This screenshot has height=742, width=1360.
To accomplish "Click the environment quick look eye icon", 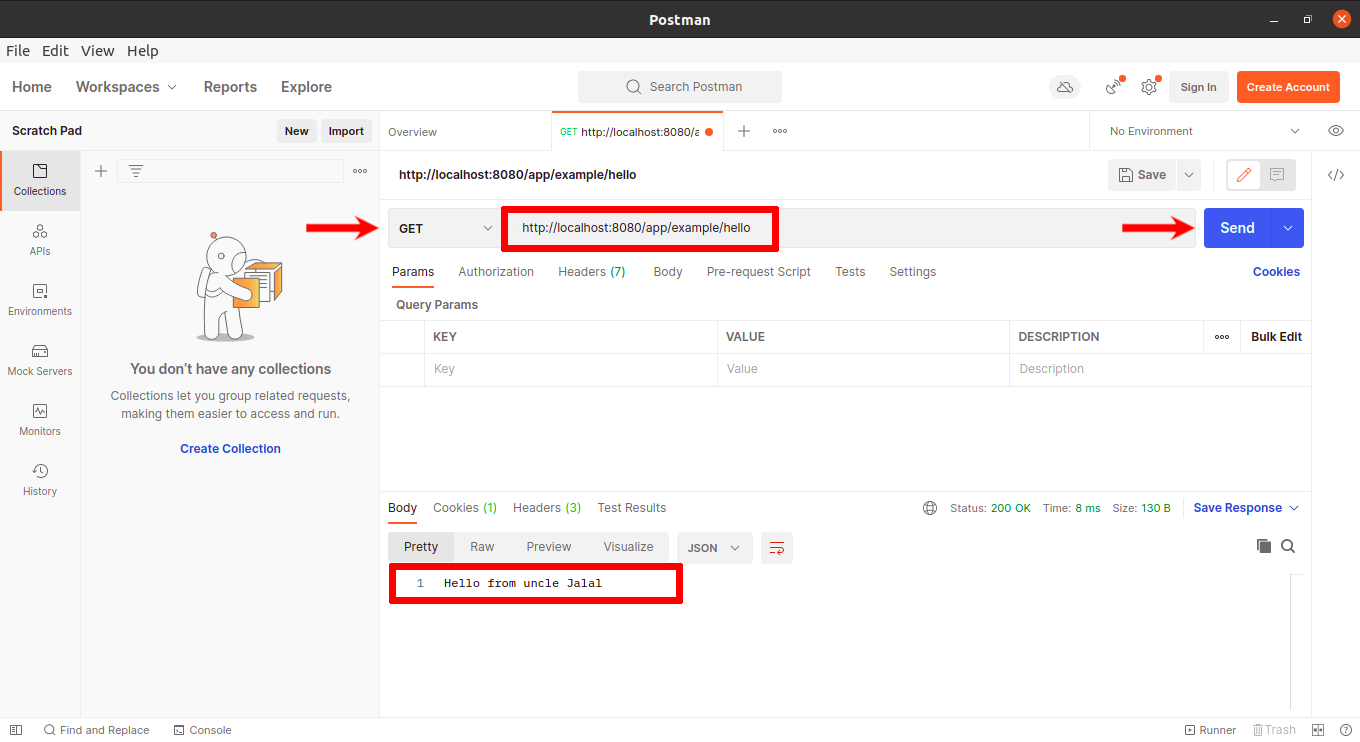I will point(1335,131).
